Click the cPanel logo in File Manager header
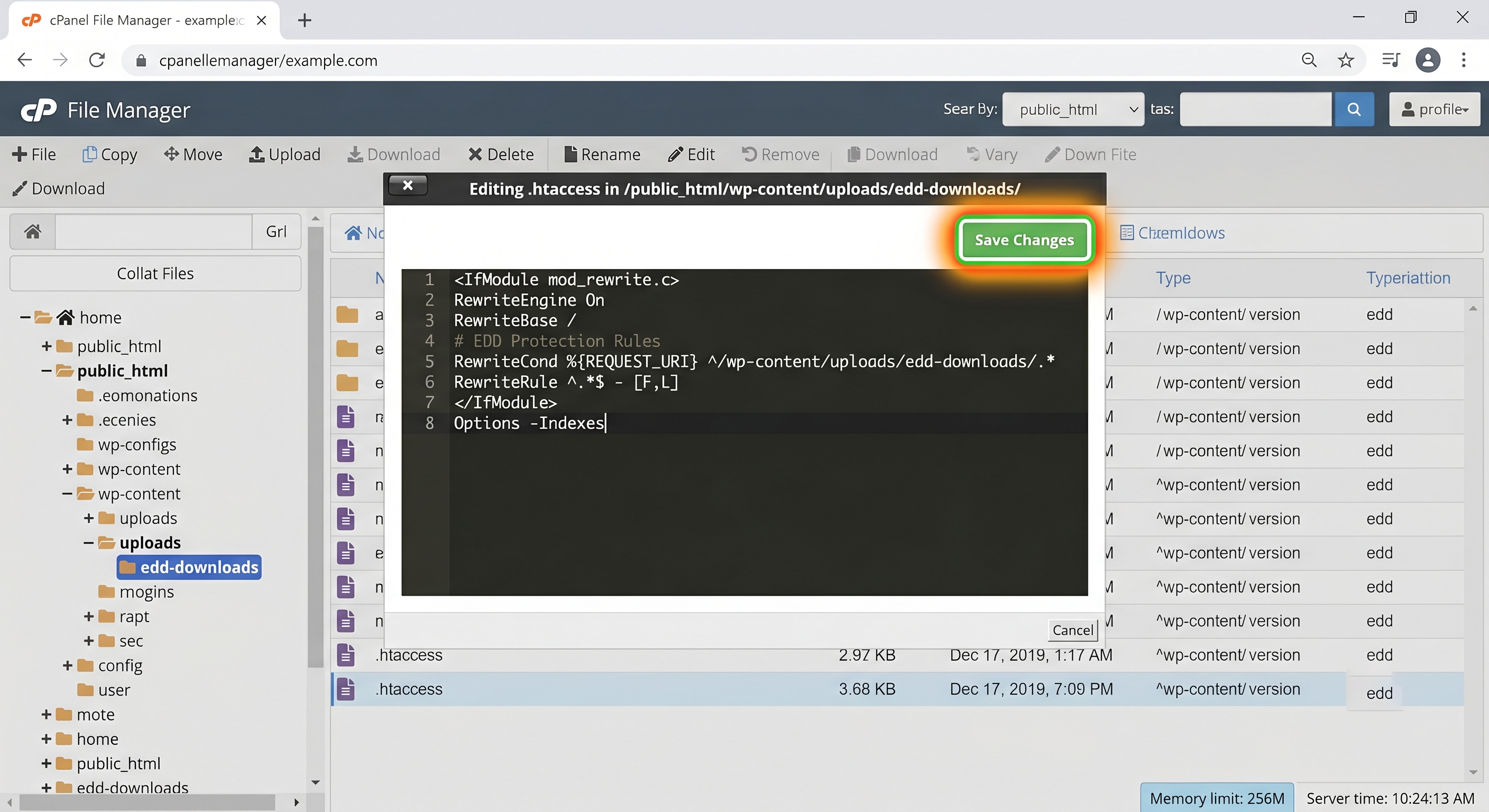1489x812 pixels. [39, 110]
